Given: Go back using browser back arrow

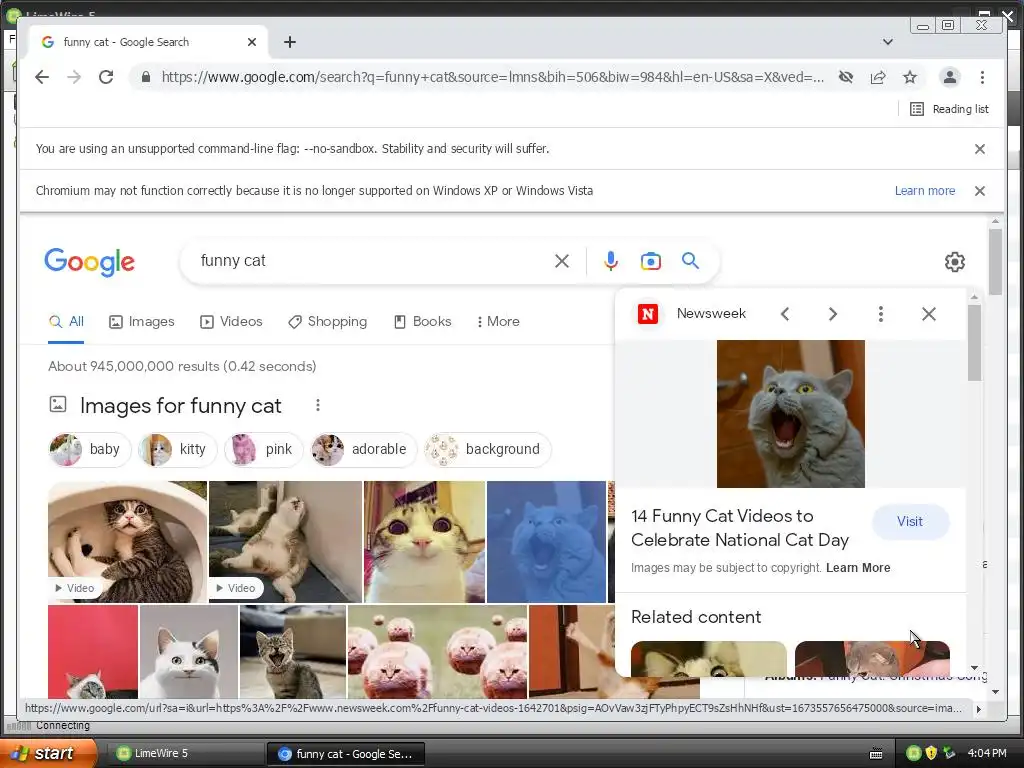Looking at the screenshot, I should coord(42,77).
